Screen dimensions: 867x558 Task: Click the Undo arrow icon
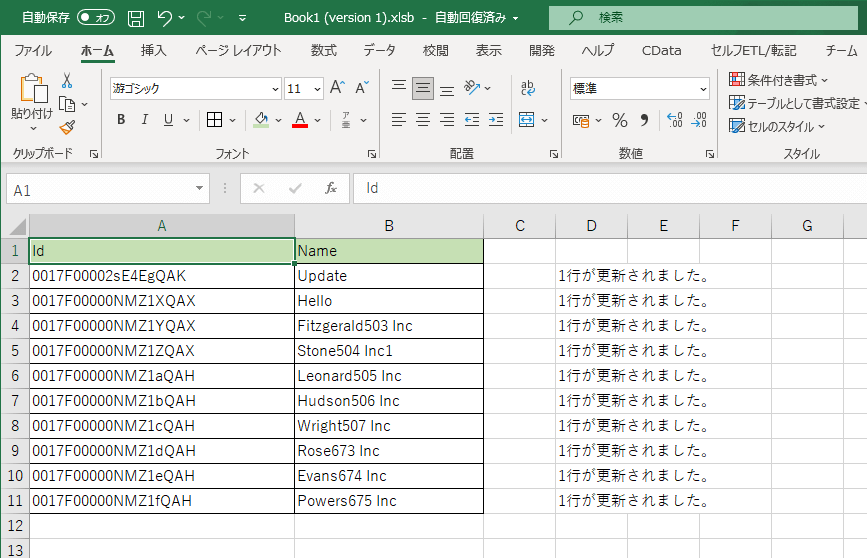(x=165, y=18)
